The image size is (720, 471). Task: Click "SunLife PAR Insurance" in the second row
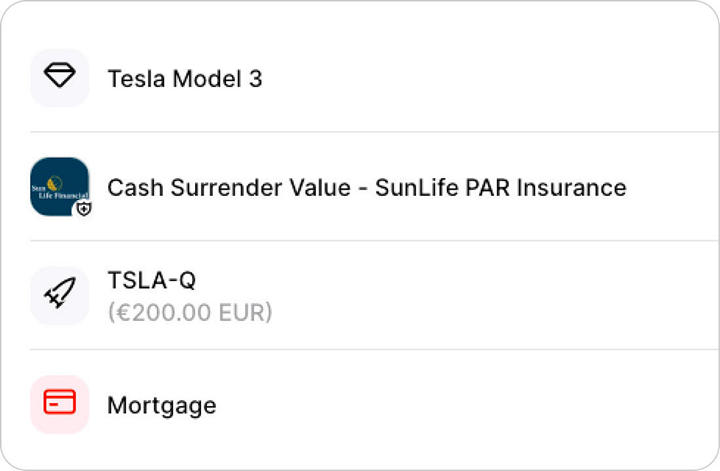pos(500,187)
